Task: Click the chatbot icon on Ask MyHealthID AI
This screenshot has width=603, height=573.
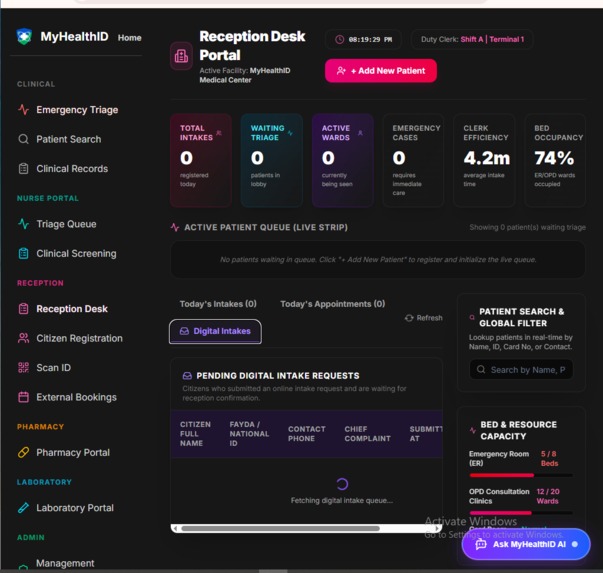Action: coord(481,544)
